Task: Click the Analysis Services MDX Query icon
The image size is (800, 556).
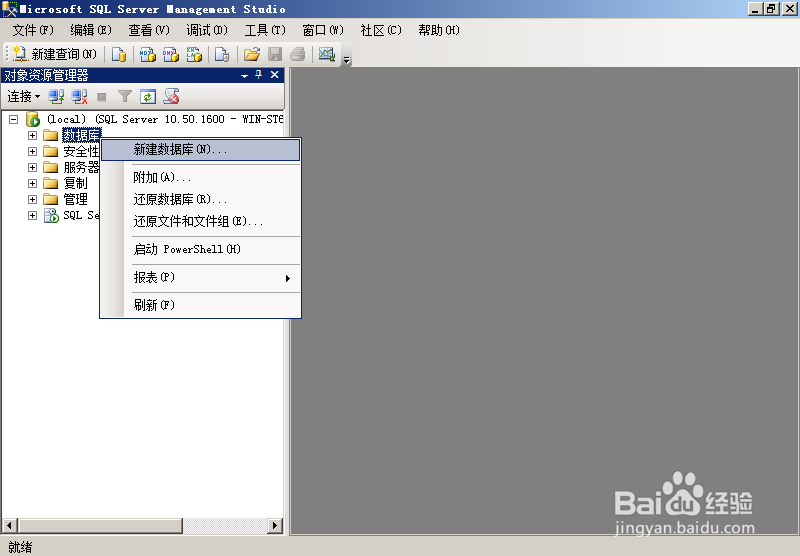Action: [147, 54]
